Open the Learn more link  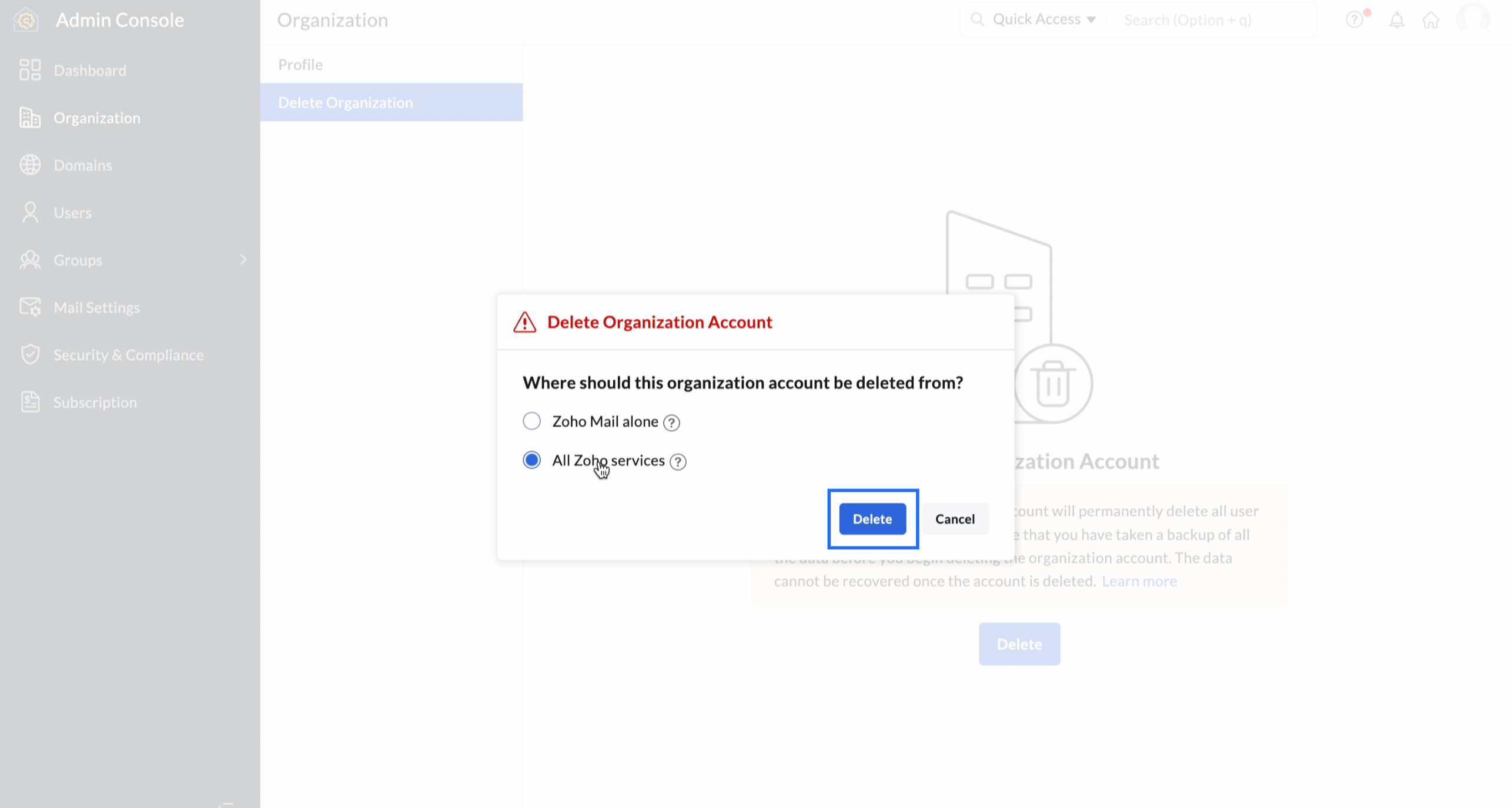coord(1139,581)
